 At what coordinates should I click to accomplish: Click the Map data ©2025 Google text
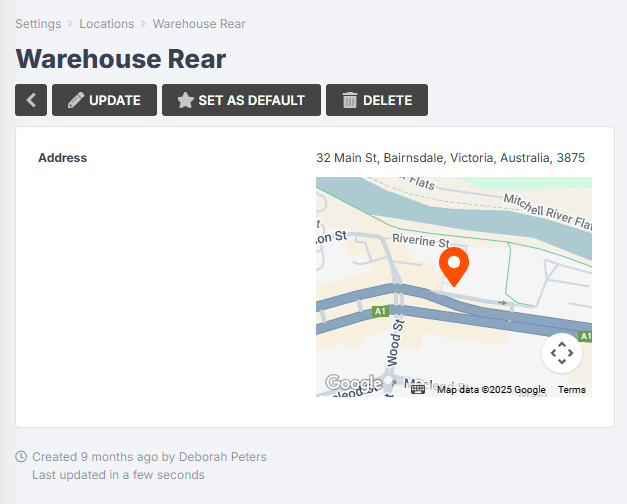[491, 390]
